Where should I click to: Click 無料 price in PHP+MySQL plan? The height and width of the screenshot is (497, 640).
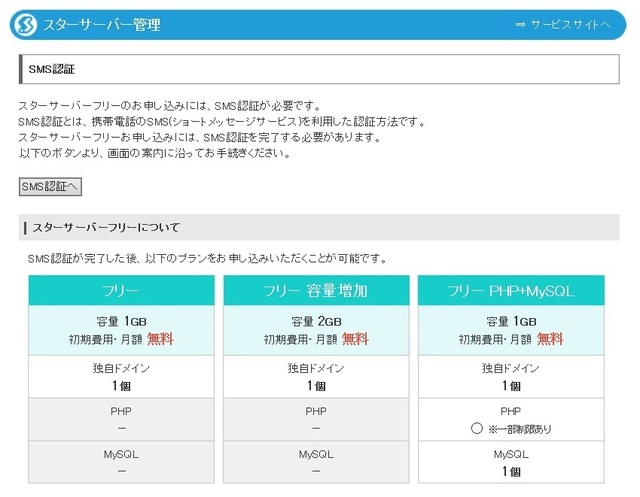(x=550, y=339)
